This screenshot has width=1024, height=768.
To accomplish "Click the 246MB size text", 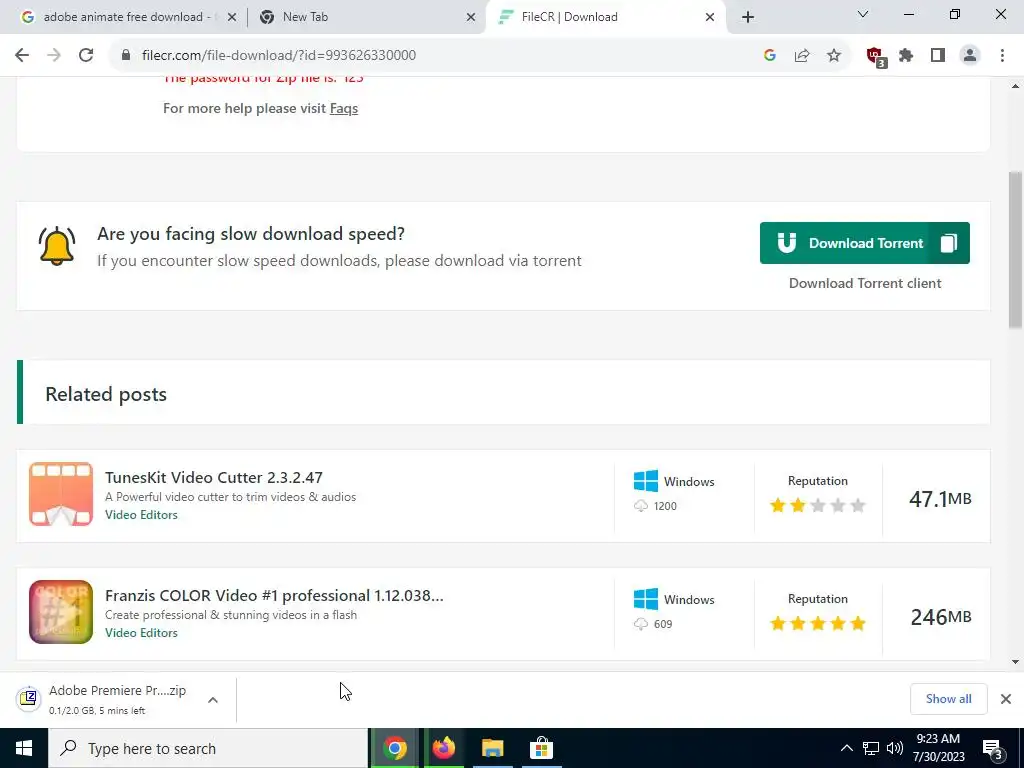I will pos(941,617).
